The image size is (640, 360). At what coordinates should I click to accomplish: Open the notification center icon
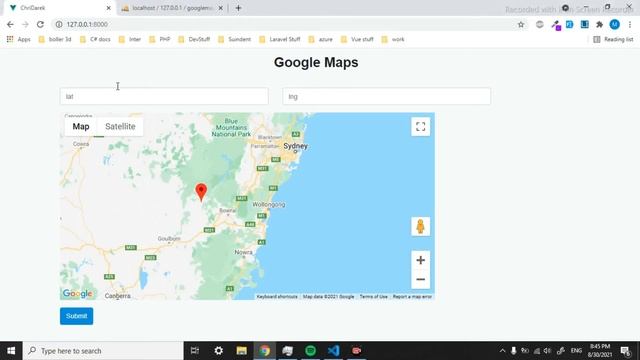626,351
